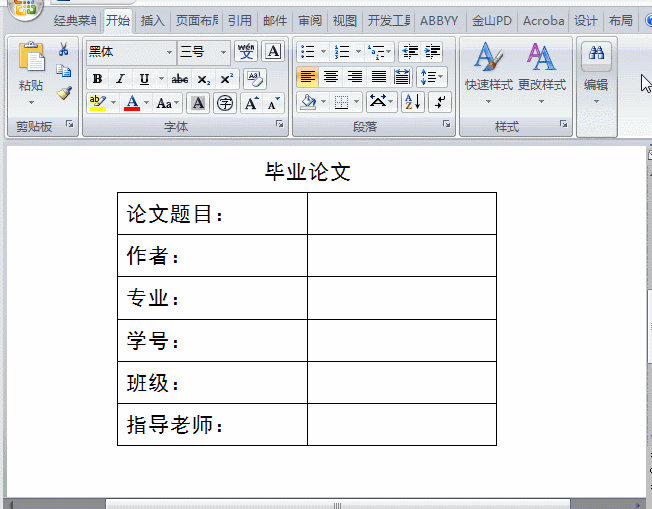Click the empty cell beside 论文题目

[x=402, y=213]
